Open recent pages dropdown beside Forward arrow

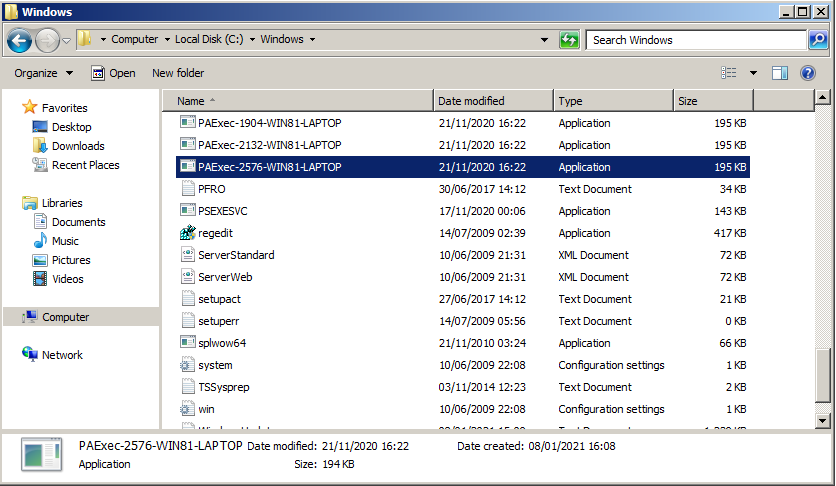tap(67, 40)
